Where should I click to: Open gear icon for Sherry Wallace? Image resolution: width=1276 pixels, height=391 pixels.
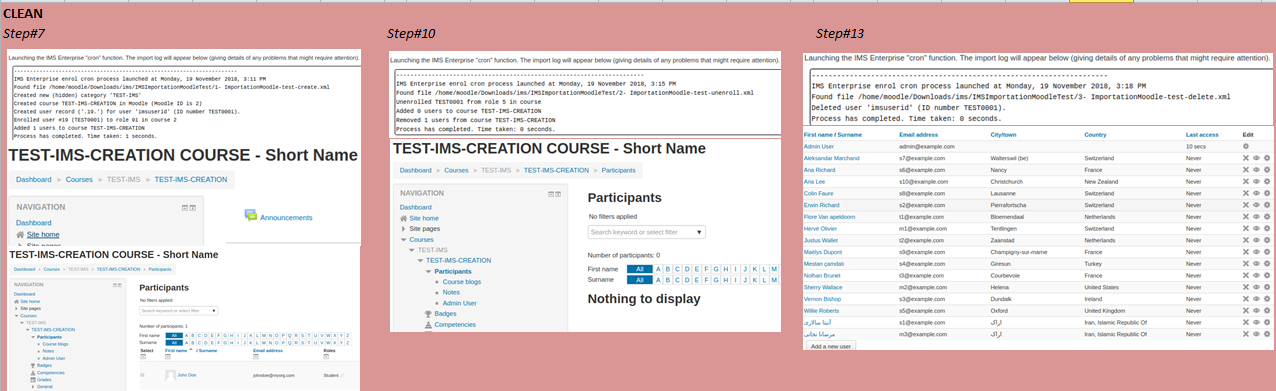(x=1267, y=287)
